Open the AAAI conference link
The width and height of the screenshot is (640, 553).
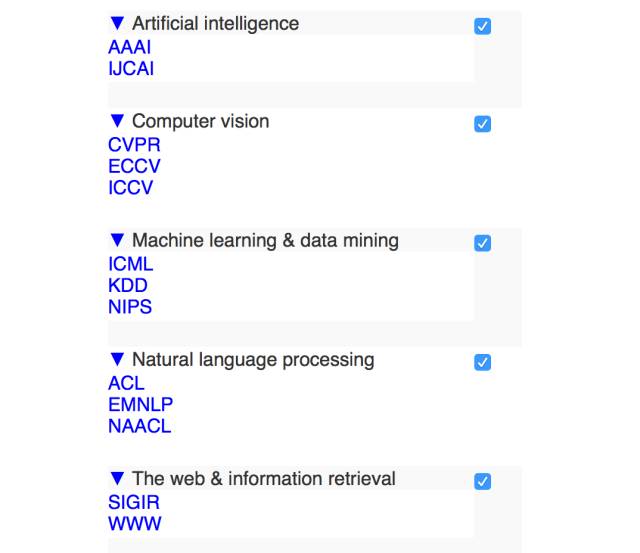coord(130,47)
